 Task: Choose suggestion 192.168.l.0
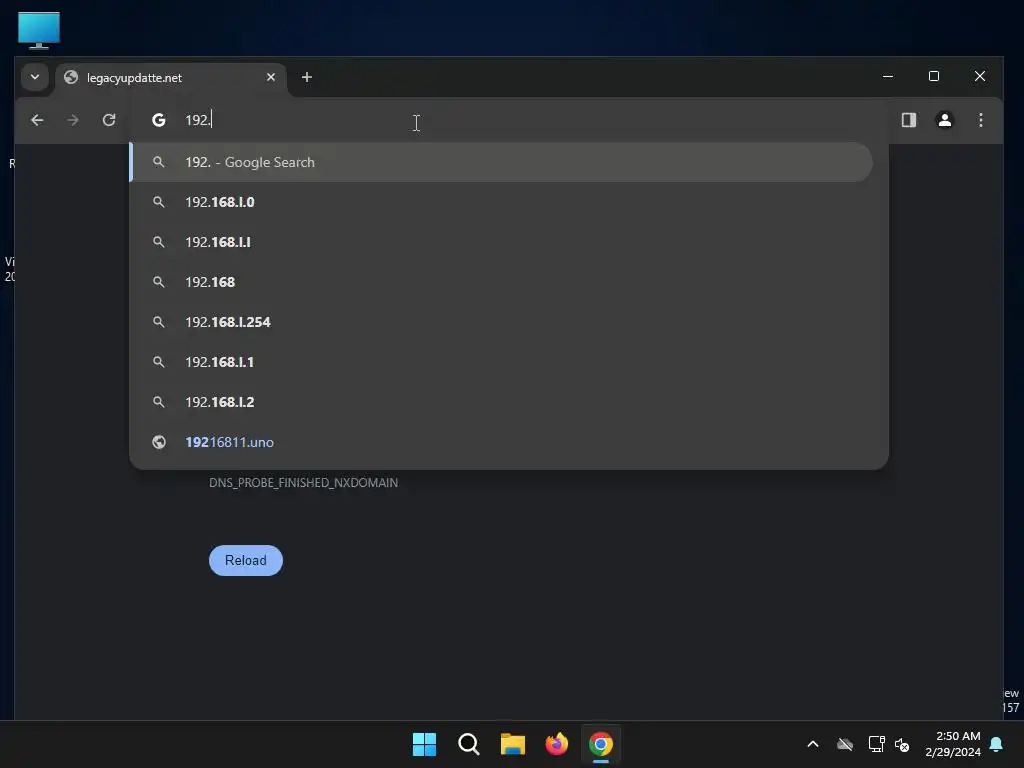click(x=501, y=202)
